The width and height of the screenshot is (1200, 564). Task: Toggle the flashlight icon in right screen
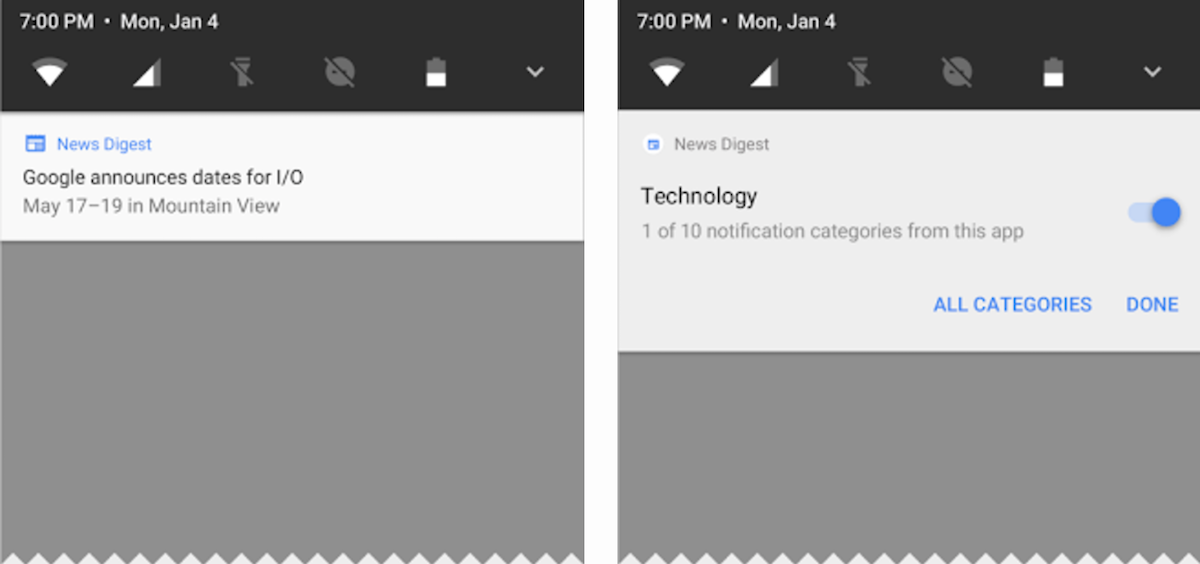(x=859, y=72)
